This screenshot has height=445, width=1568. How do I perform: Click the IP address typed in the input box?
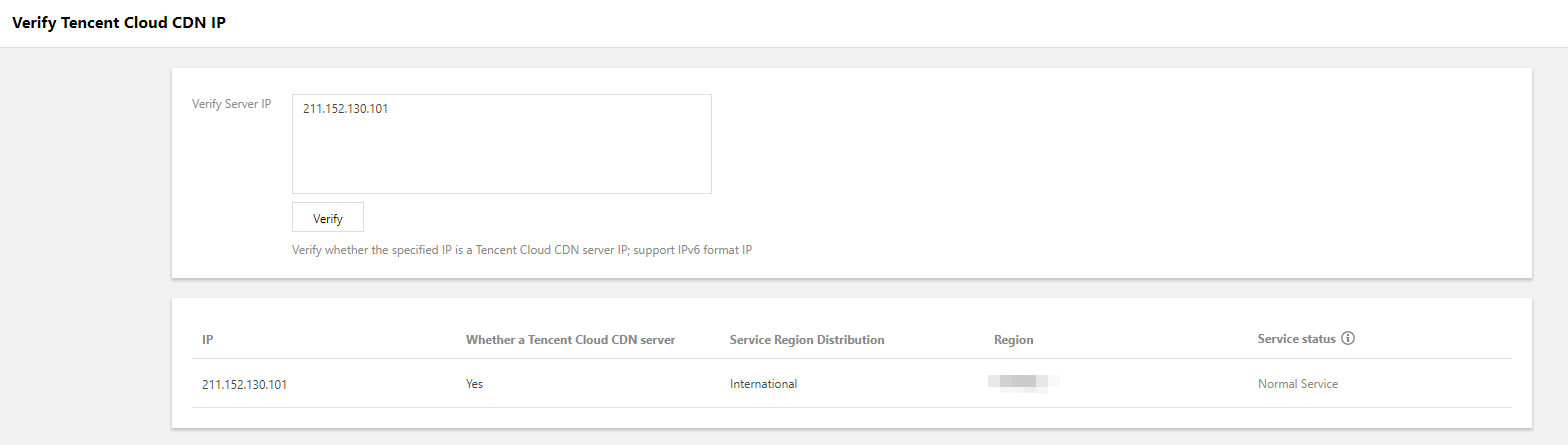(345, 109)
